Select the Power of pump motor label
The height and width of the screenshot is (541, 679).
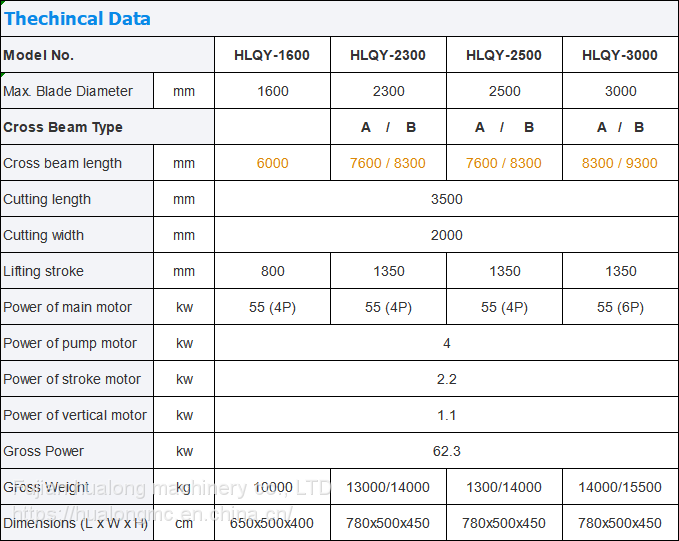point(70,343)
